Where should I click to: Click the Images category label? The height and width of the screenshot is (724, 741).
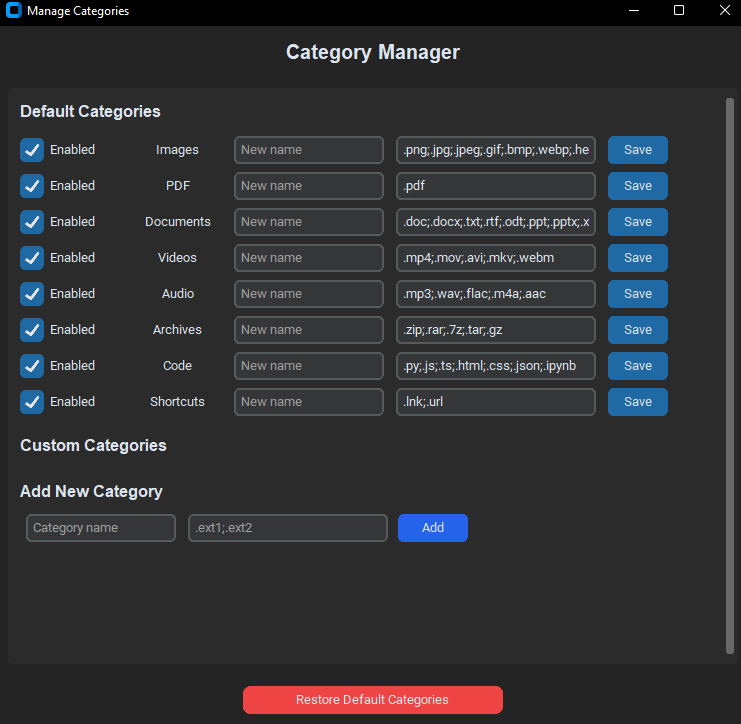tap(177, 150)
